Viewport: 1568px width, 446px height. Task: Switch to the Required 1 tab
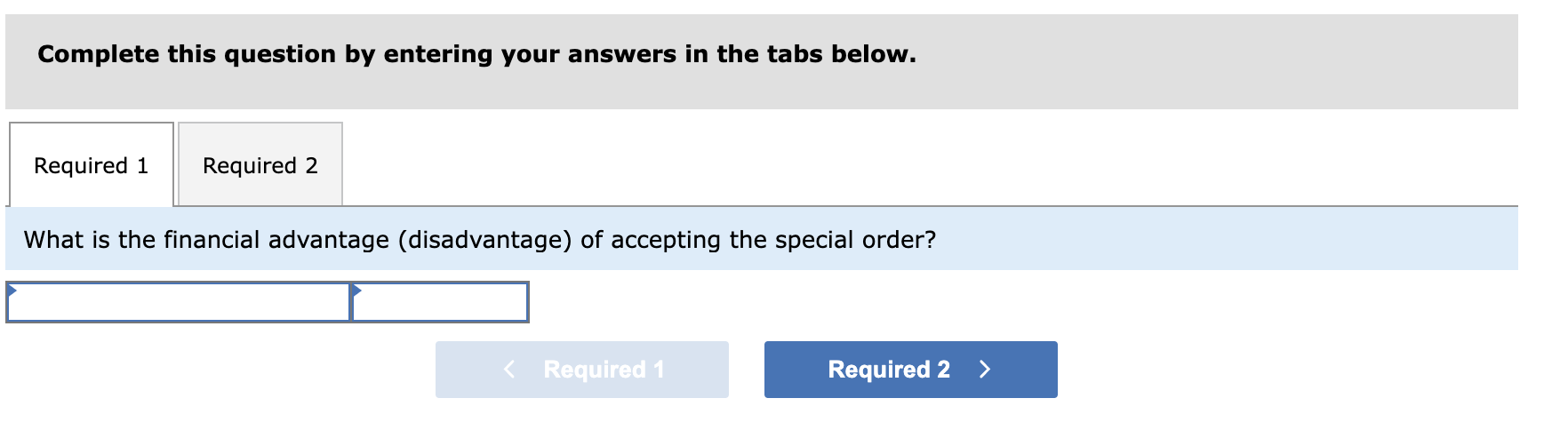91,165
